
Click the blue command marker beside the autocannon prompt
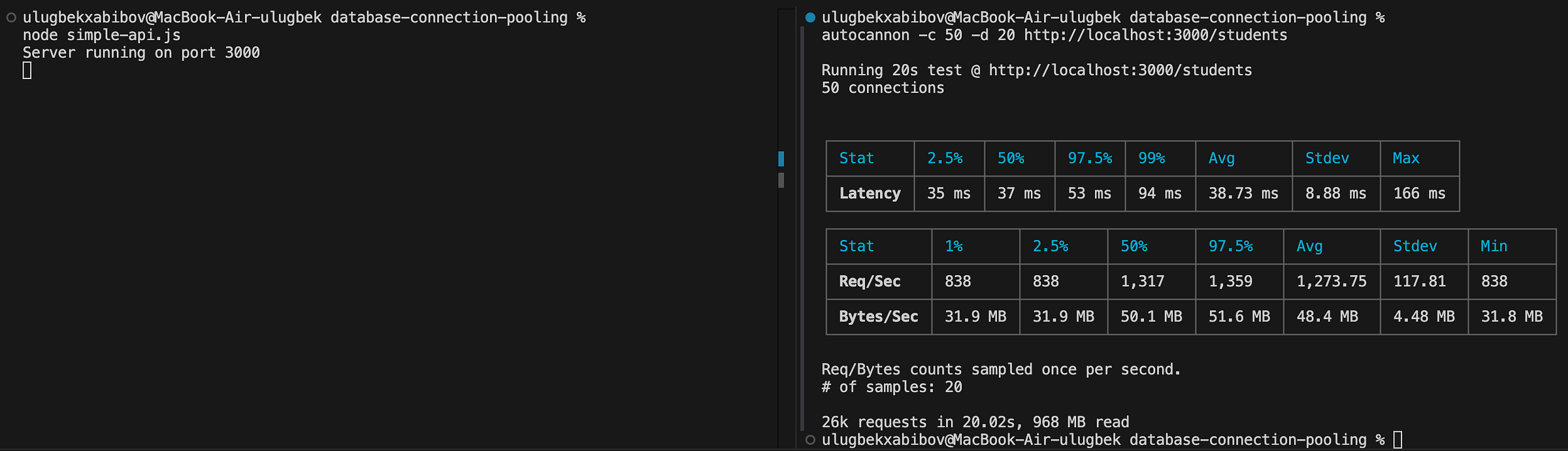[810, 18]
